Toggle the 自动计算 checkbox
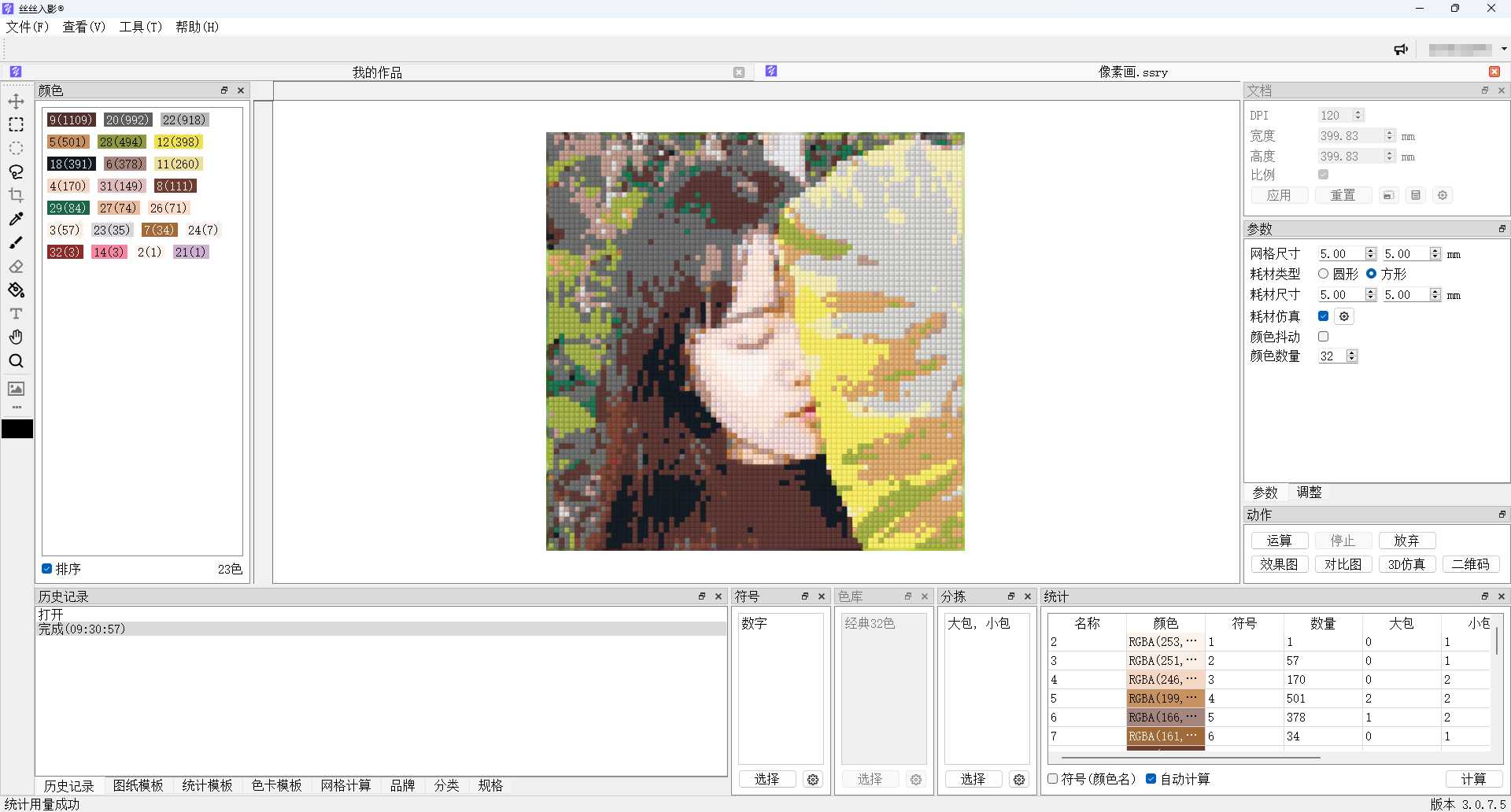 pyautogui.click(x=1151, y=779)
